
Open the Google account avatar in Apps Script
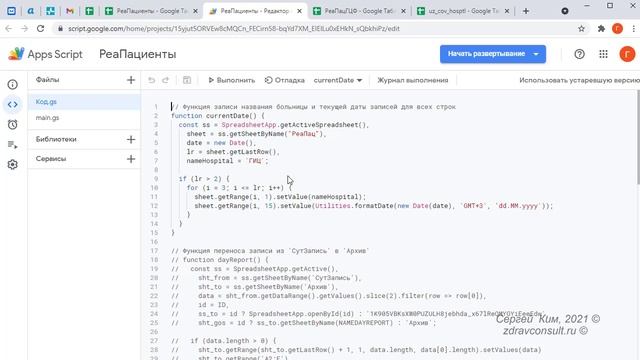tap(627, 54)
